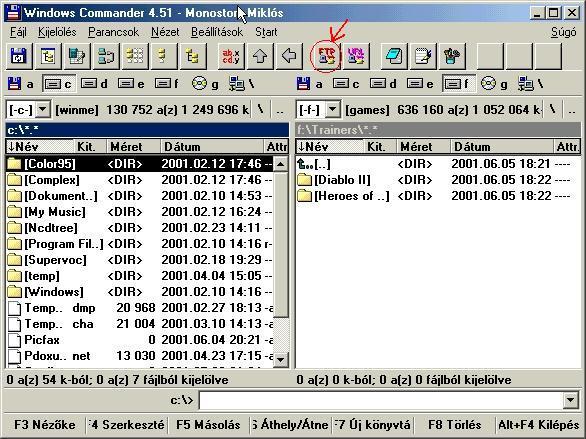Sort left panel by Dátum column header
586x439 pixels.
click(x=212, y=146)
